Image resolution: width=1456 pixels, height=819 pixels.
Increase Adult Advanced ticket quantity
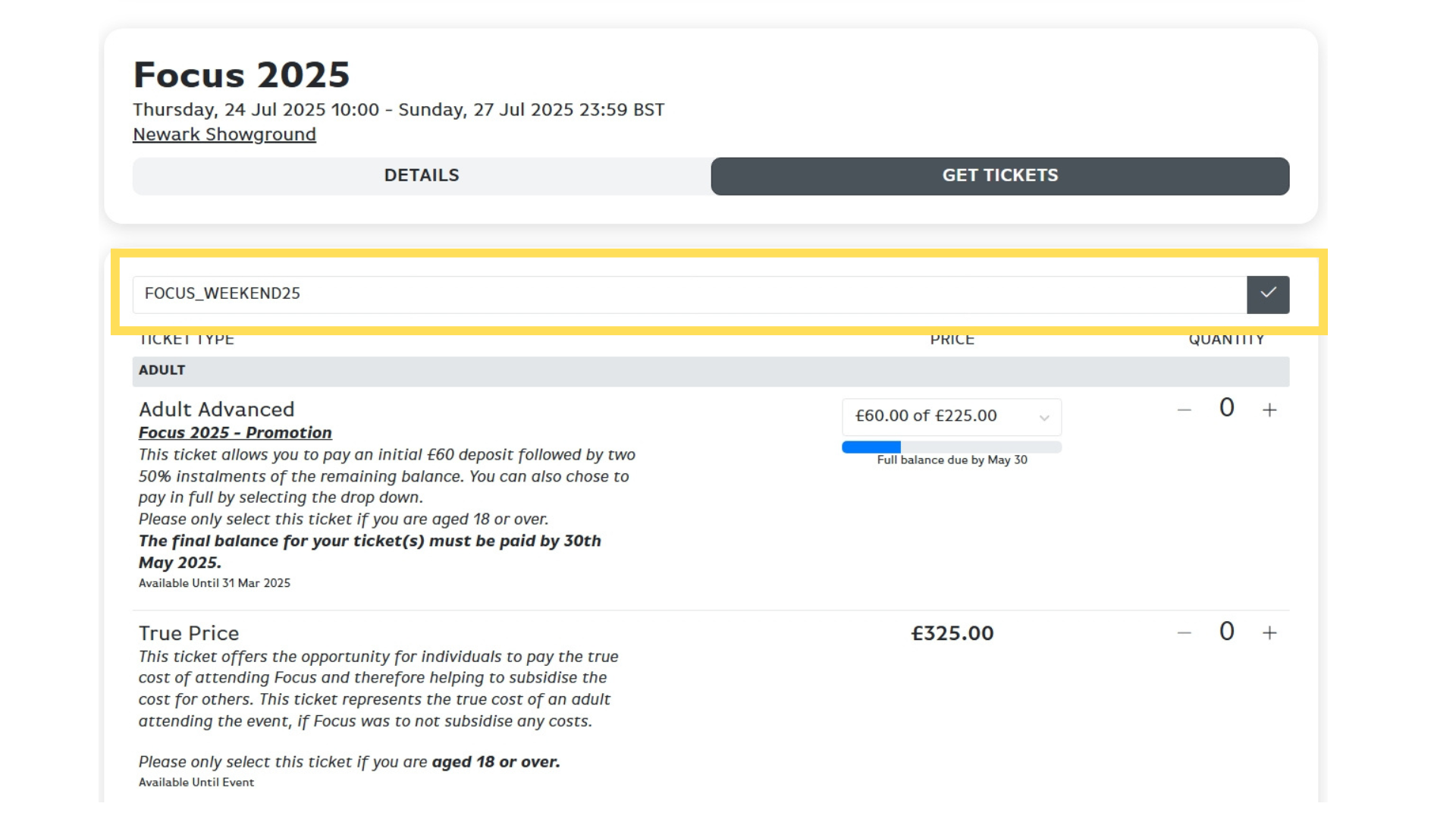click(x=1269, y=410)
